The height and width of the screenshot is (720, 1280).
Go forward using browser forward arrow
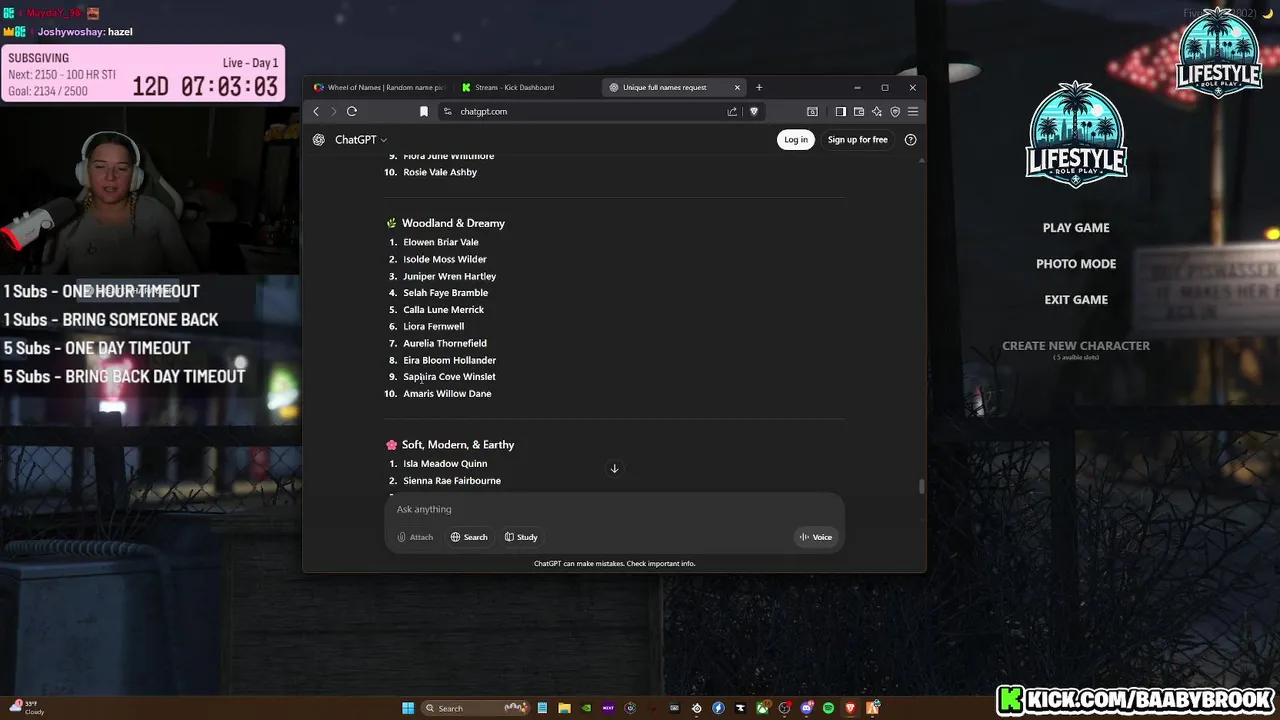[x=333, y=111]
